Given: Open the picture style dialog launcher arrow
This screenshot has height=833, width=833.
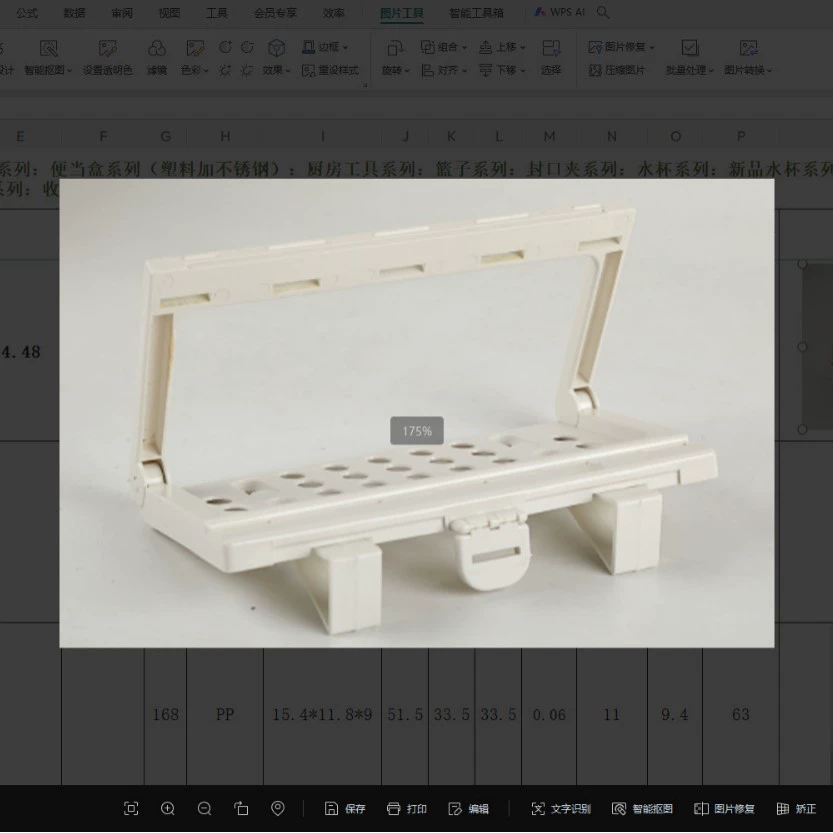Looking at the screenshot, I should [365, 84].
